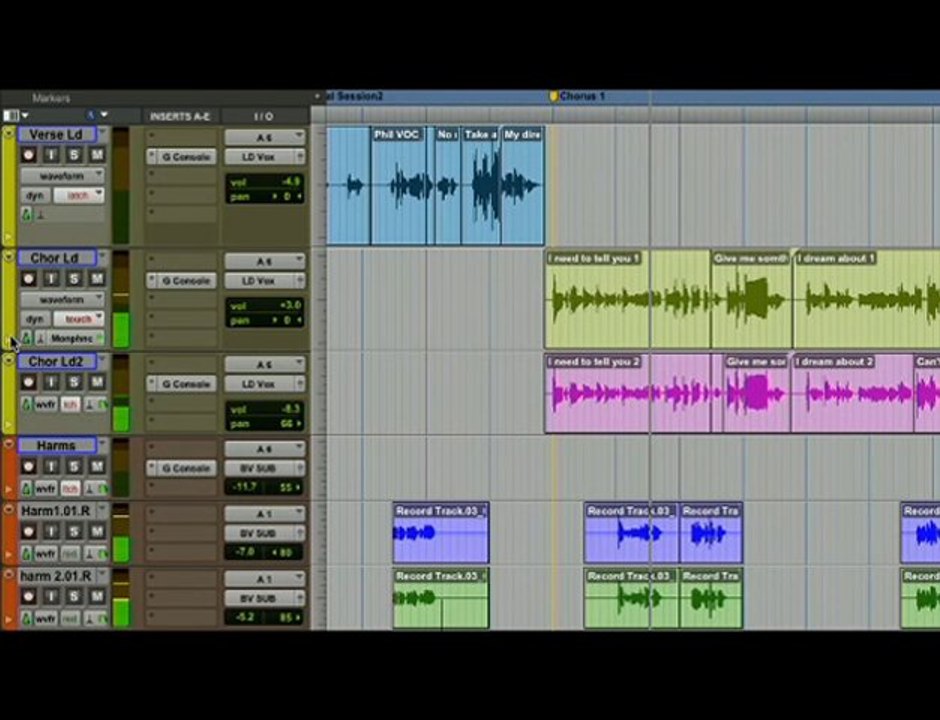The image size is (940, 720).
Task: Toggle input monitoring on Chor Ld2 track
Action: (52, 382)
